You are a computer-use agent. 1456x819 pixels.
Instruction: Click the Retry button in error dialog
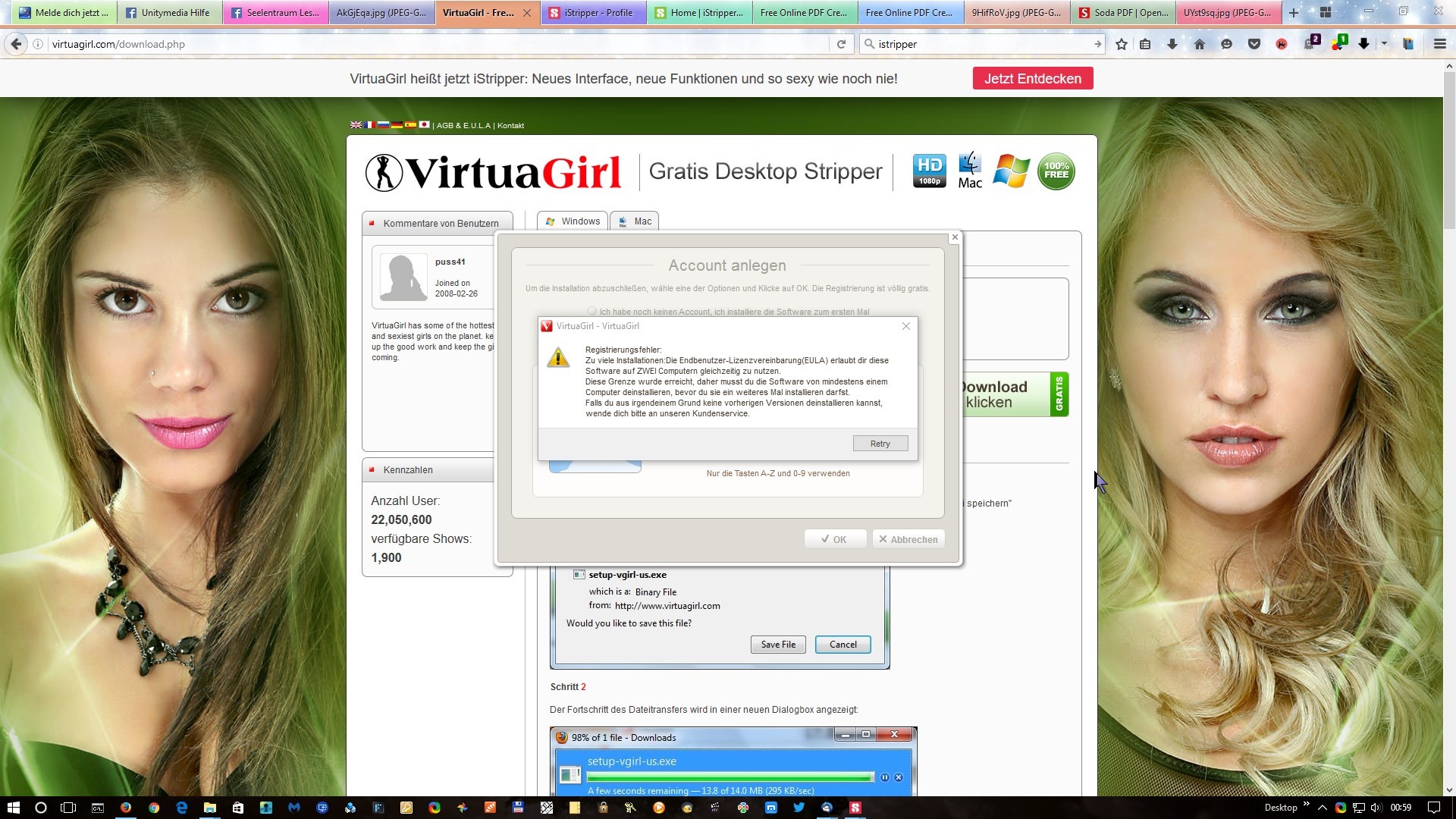click(x=880, y=444)
